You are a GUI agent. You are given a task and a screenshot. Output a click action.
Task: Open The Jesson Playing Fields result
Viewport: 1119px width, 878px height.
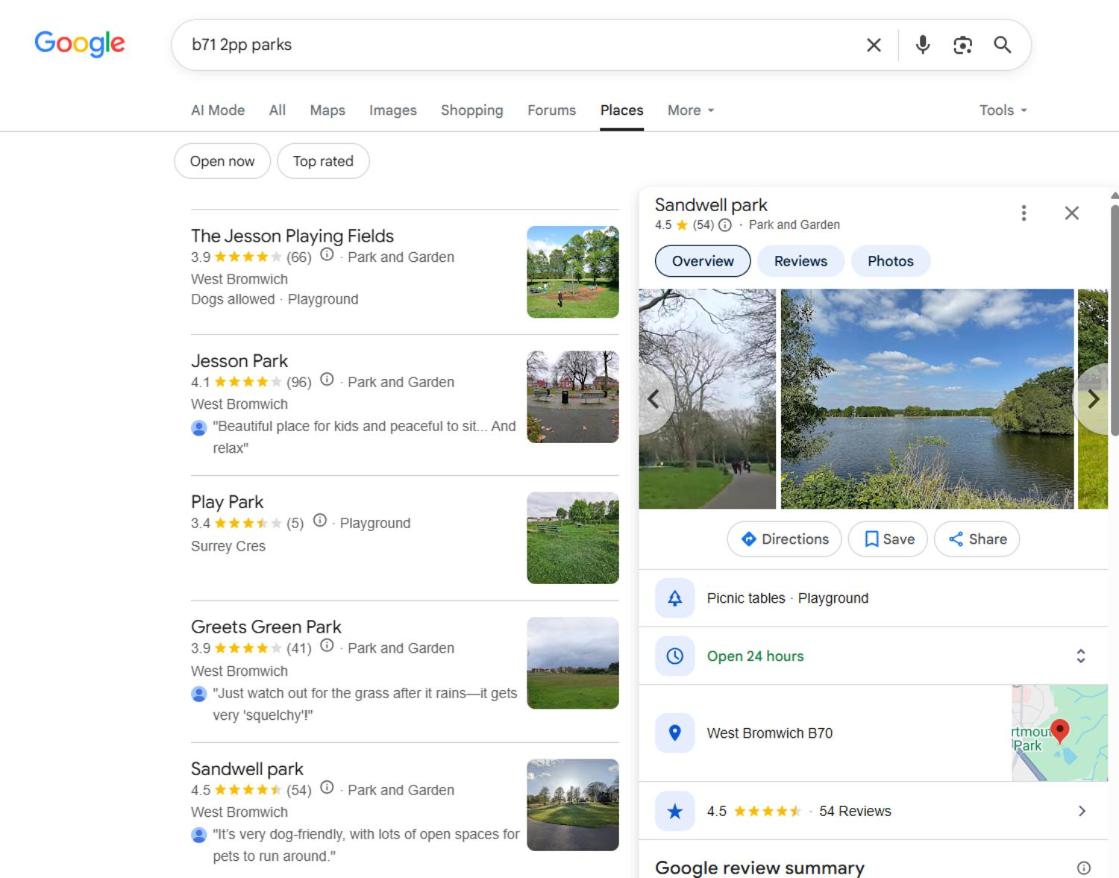pyautogui.click(x=292, y=236)
